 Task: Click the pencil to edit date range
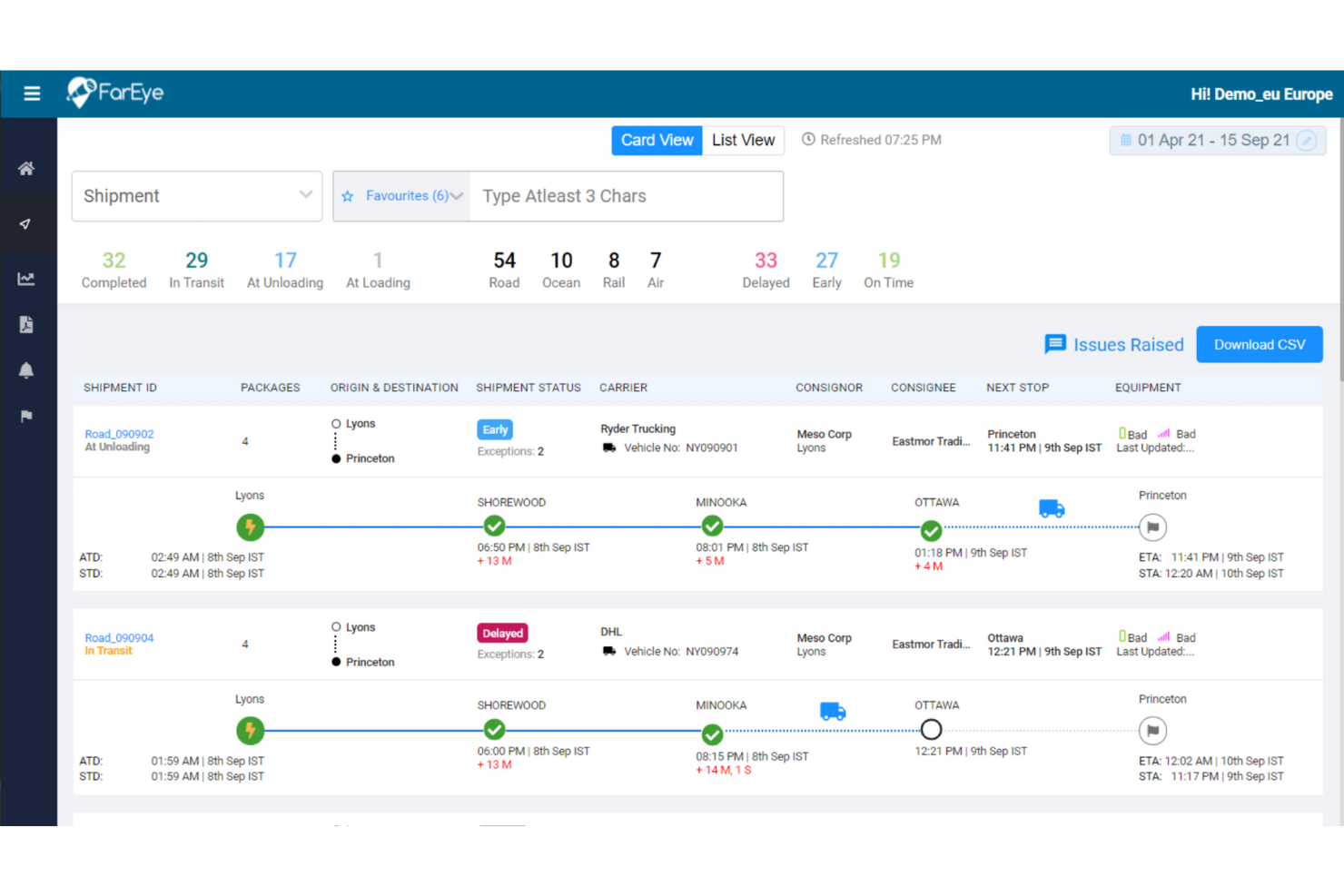click(x=1306, y=140)
